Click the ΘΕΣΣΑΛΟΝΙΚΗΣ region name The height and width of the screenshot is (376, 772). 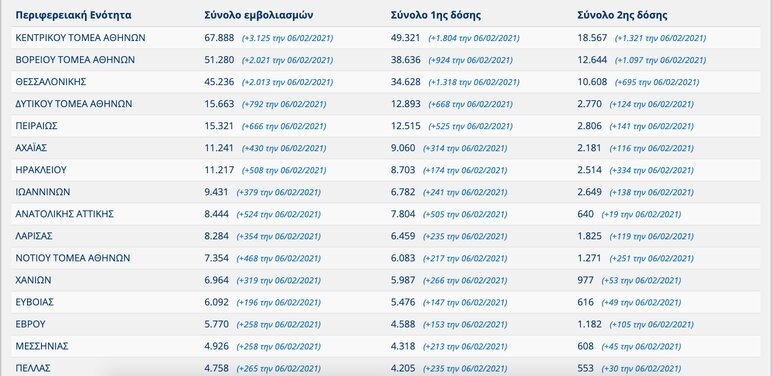[x=51, y=82]
